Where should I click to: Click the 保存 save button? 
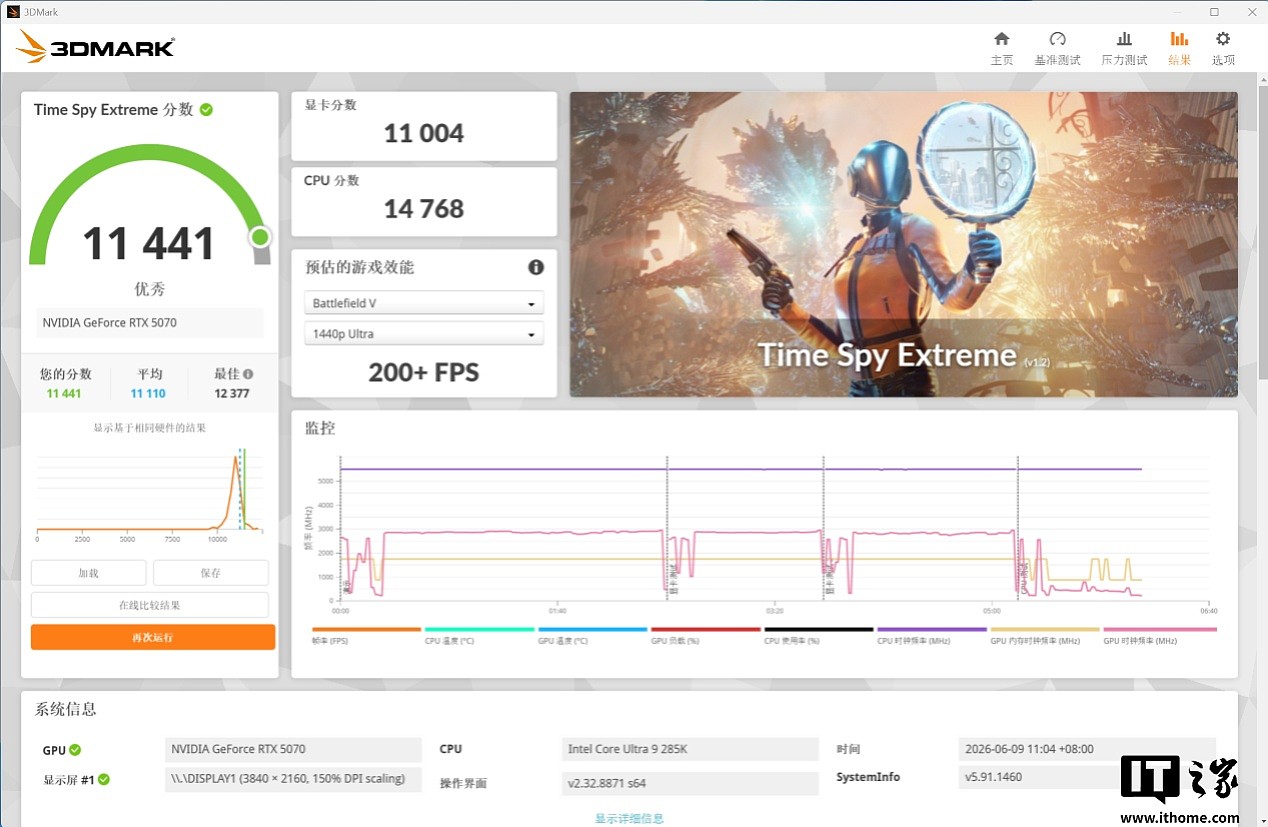click(210, 573)
